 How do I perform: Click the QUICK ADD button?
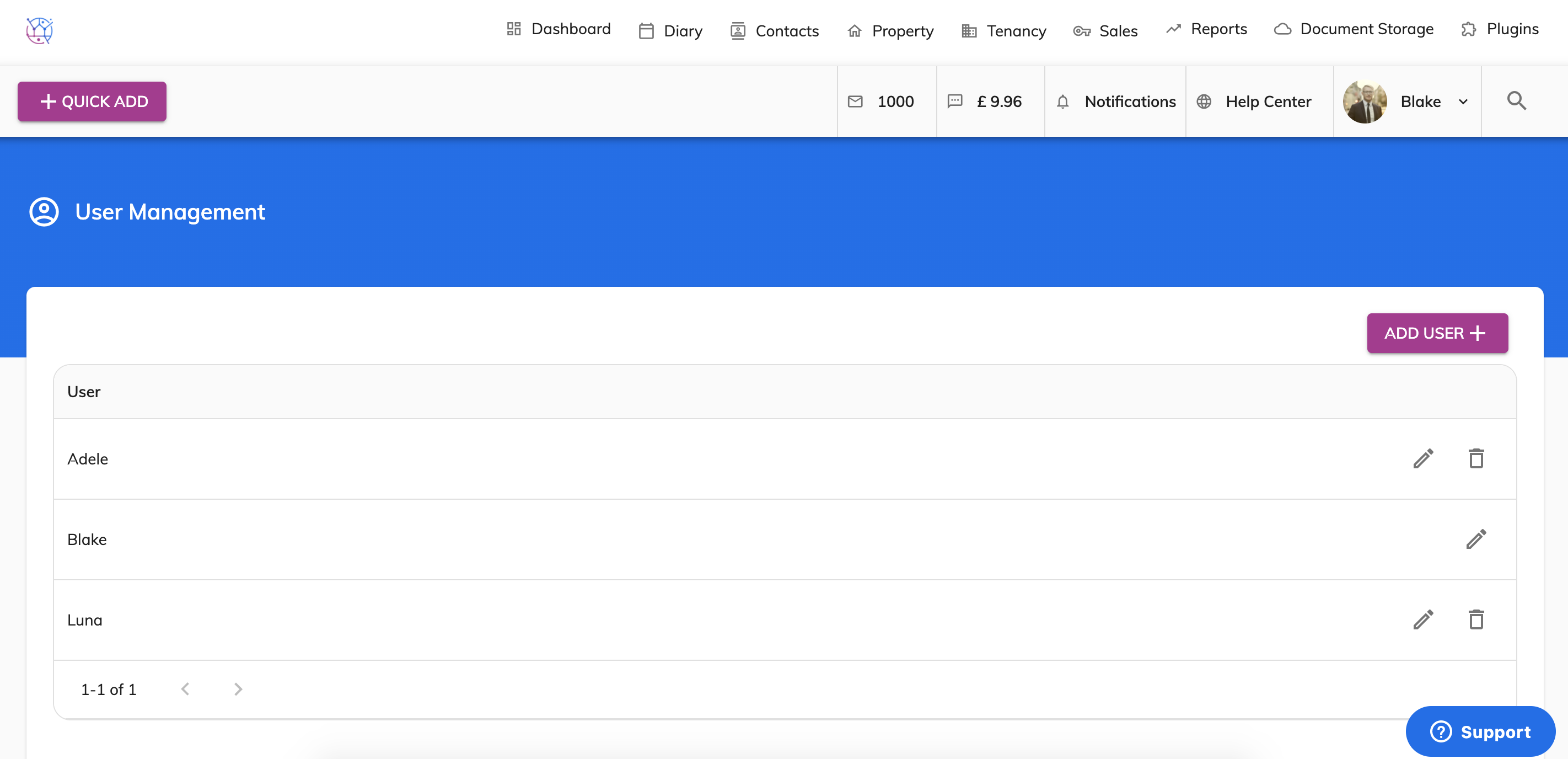92,101
